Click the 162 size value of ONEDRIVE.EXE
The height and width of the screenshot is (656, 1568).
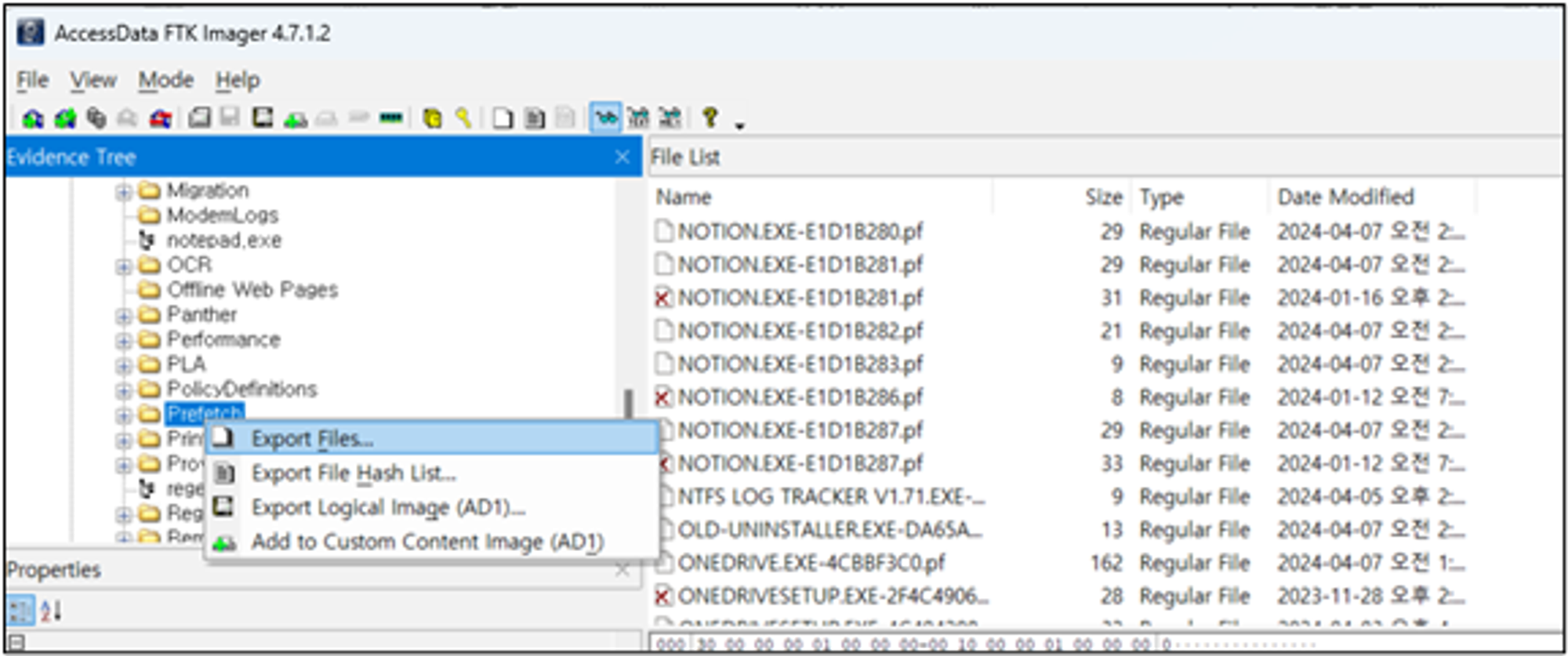1107,564
